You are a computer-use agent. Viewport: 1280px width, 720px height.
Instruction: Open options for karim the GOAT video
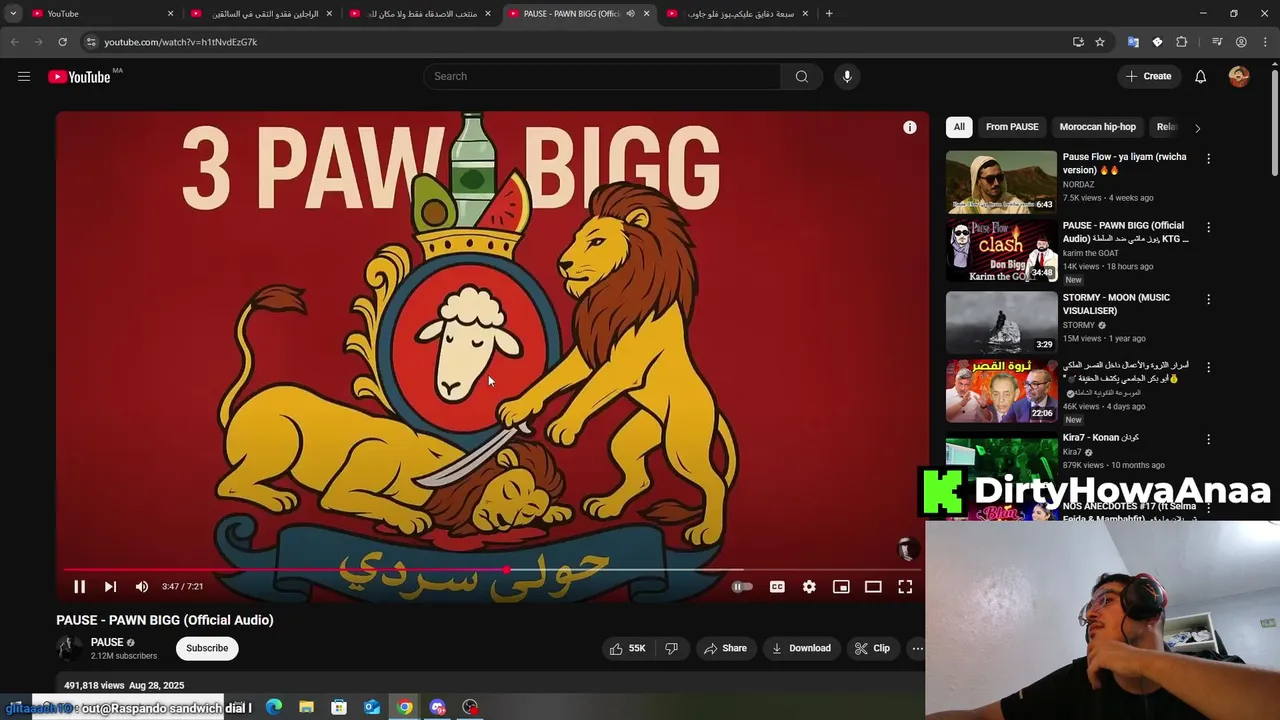pyautogui.click(x=1208, y=227)
